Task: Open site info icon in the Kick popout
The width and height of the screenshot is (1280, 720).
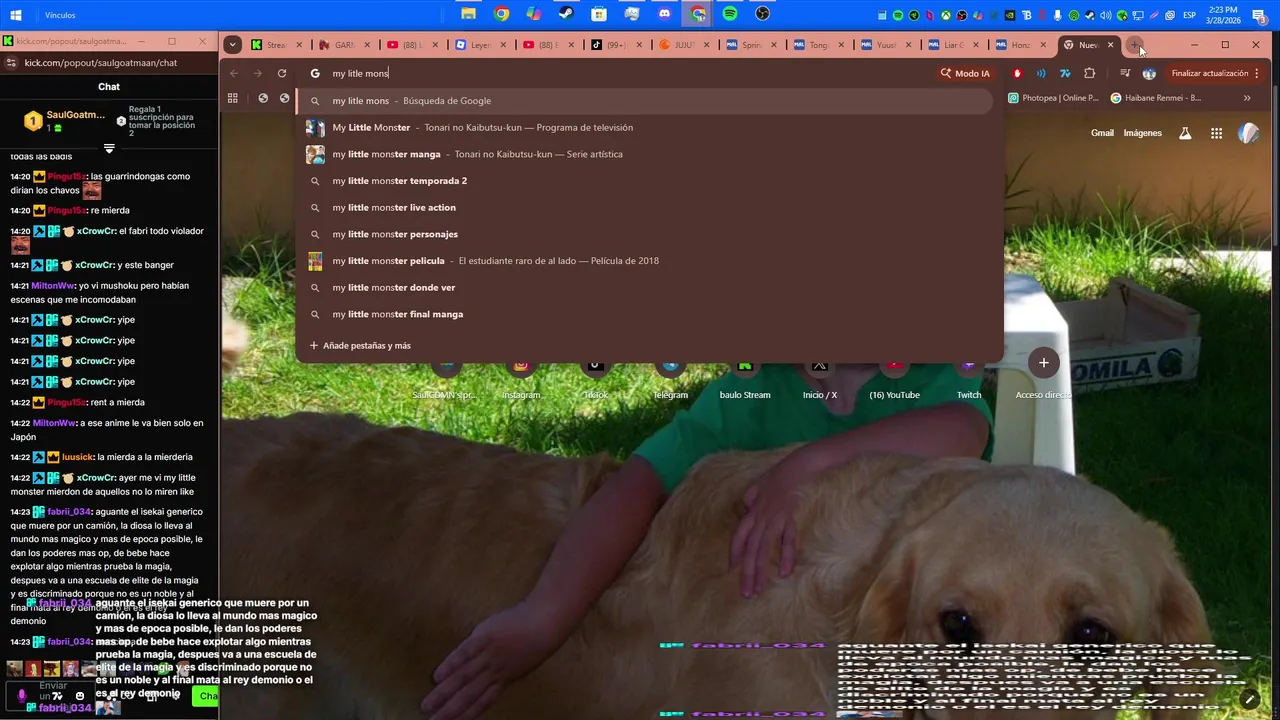Action: [x=10, y=62]
